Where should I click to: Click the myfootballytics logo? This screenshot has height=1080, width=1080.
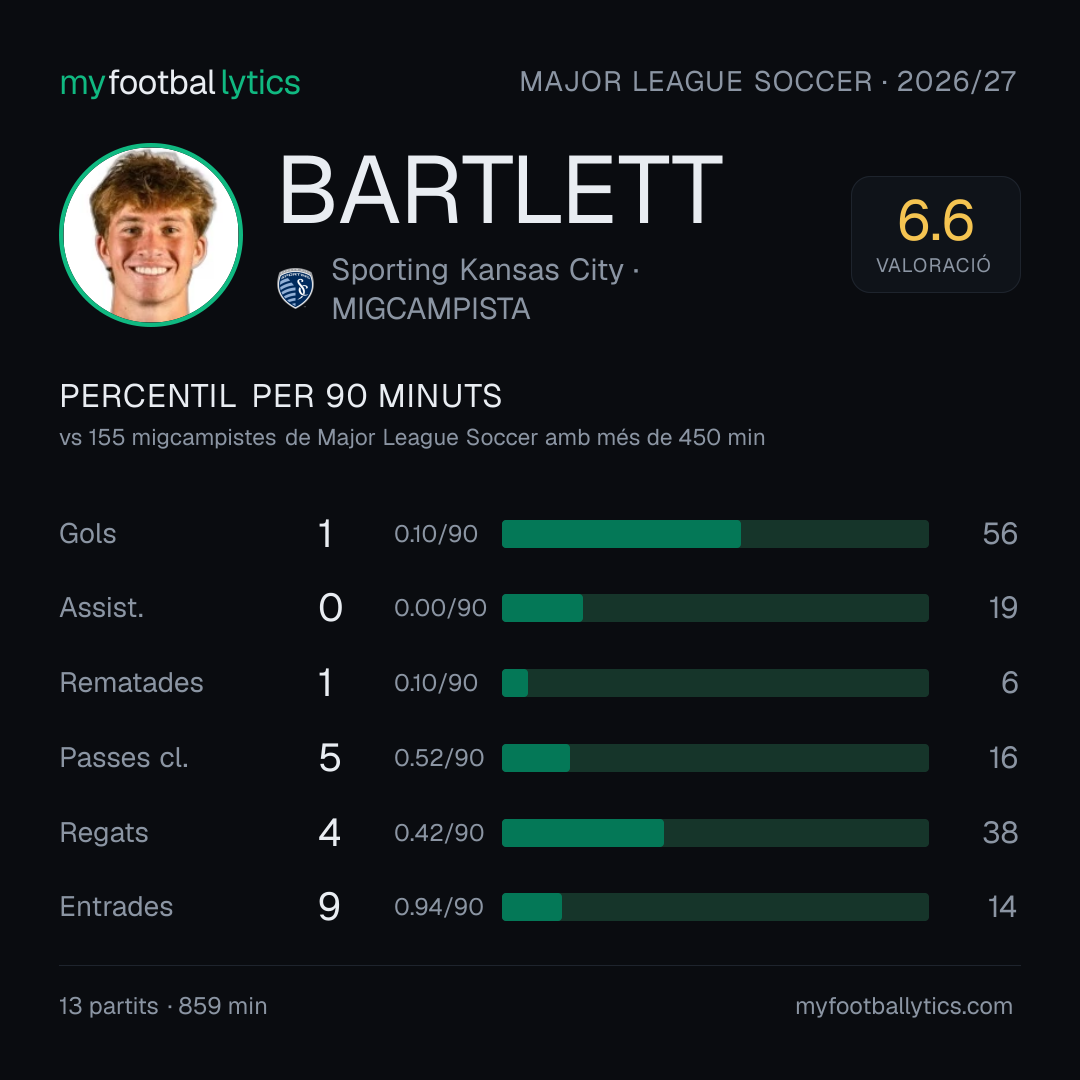click(180, 83)
